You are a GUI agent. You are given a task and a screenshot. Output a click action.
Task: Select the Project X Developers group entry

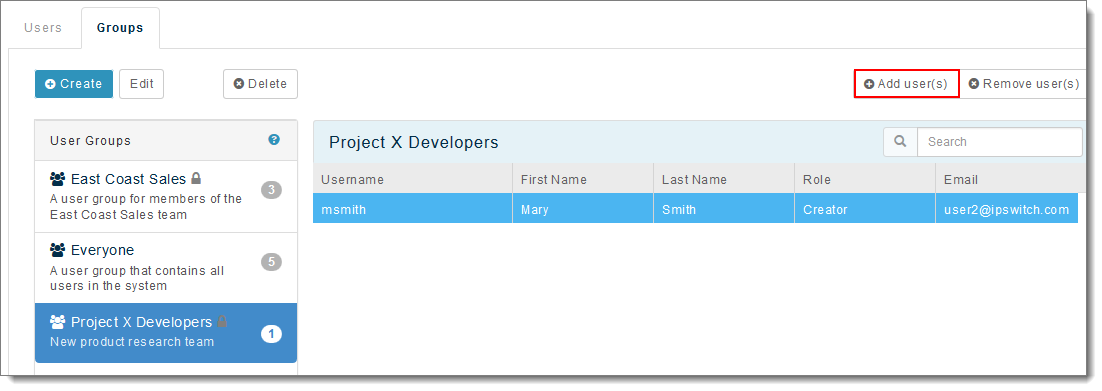[x=166, y=333]
